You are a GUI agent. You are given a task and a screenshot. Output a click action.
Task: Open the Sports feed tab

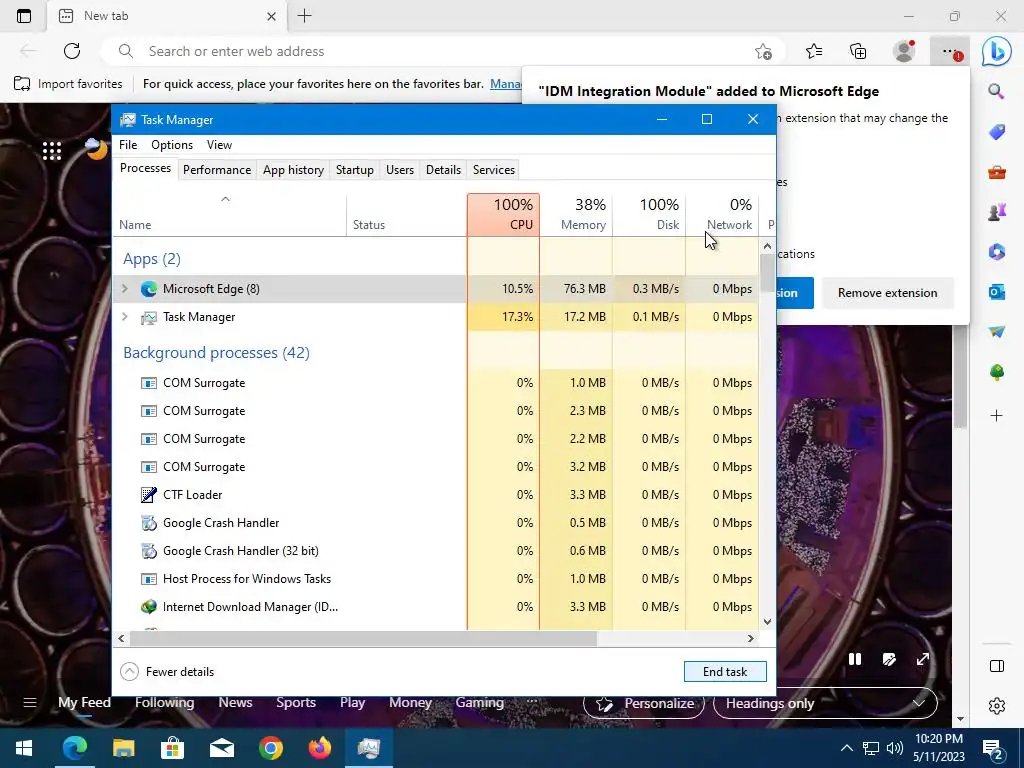296,703
